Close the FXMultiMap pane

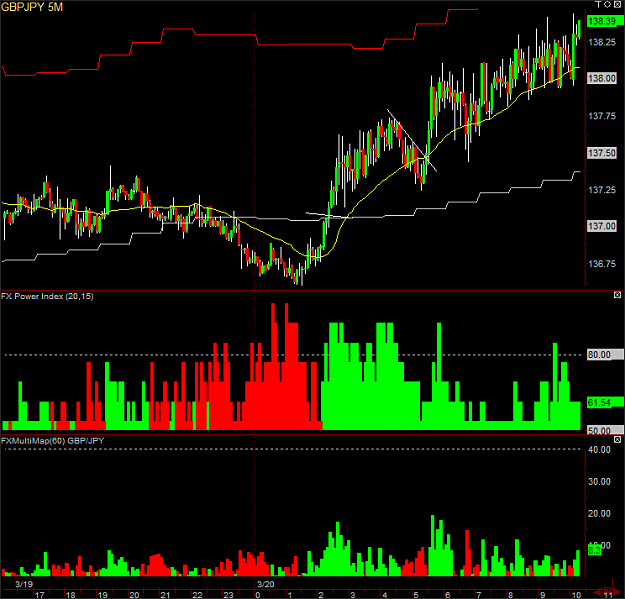click(x=617, y=440)
